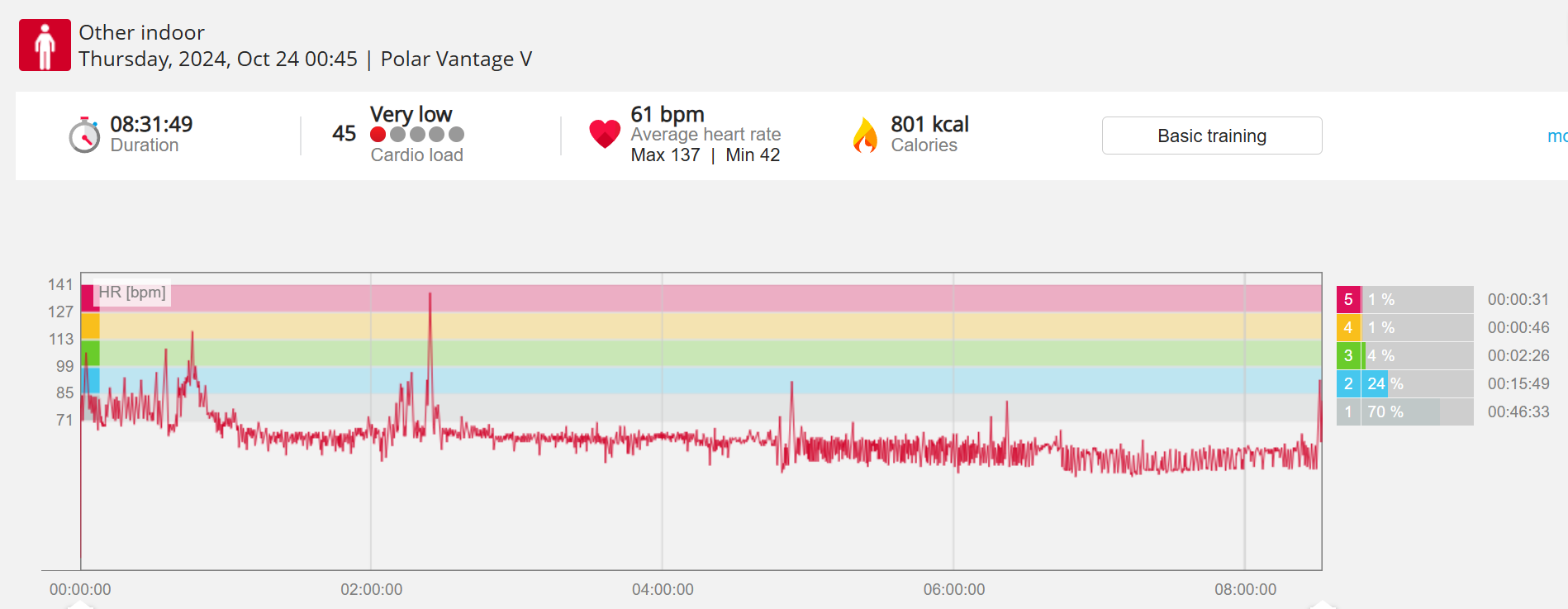This screenshot has width=1568, height=609.
Task: Select heart rate zone 1 gray box
Action: tap(1348, 412)
